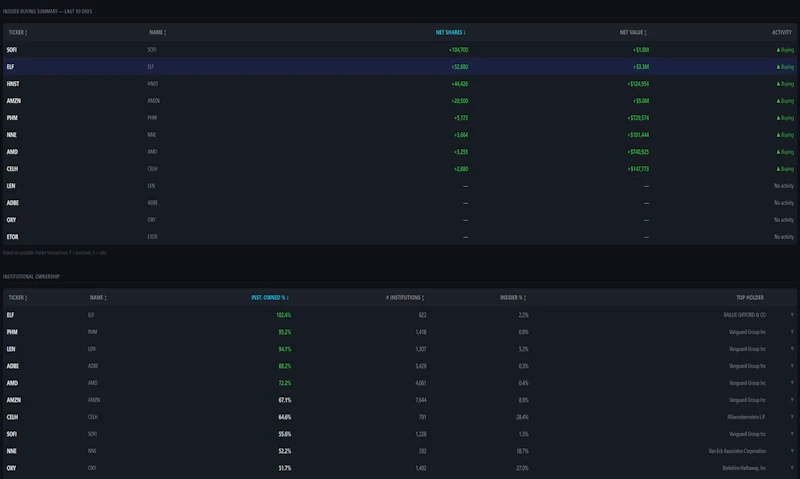Select OXY ticker in insider buying table
The image size is (800, 479).
(x=11, y=220)
